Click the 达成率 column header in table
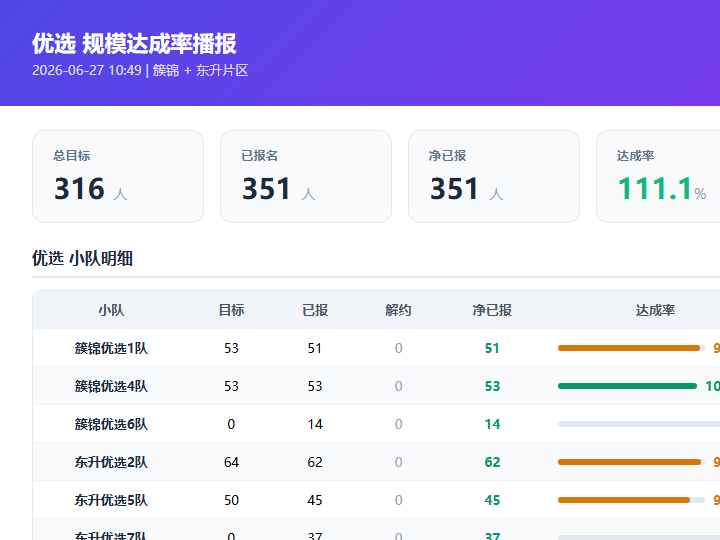Viewport: 720px width, 540px height. point(655,310)
